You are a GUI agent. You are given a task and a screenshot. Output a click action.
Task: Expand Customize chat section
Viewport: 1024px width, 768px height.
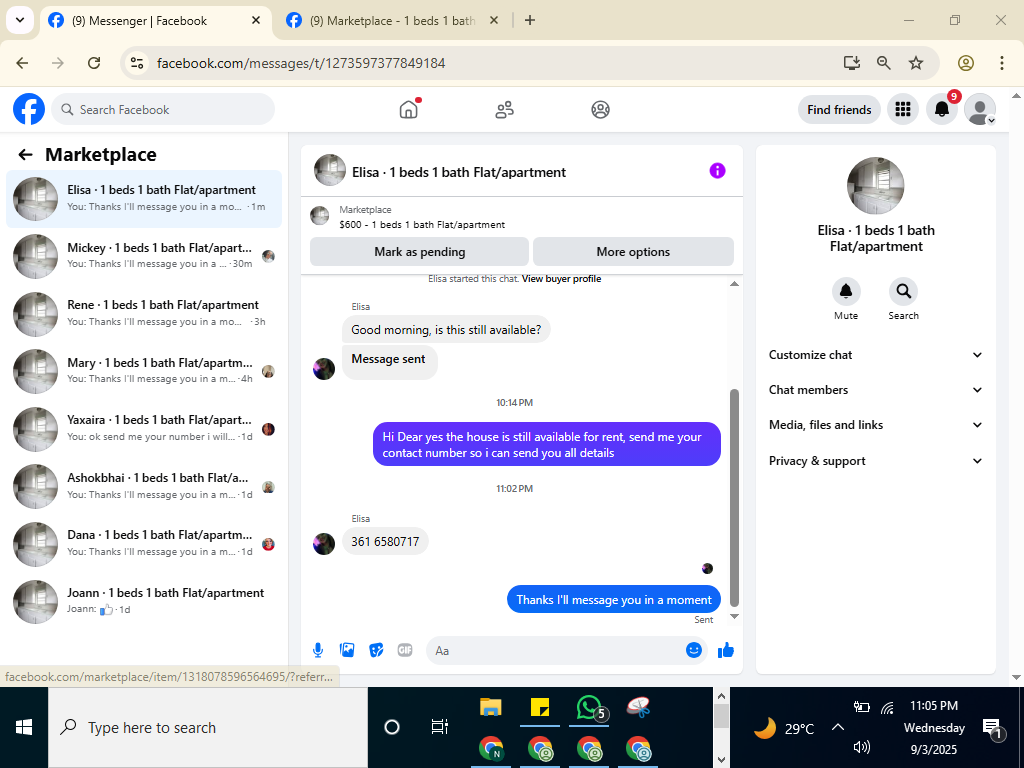point(875,355)
